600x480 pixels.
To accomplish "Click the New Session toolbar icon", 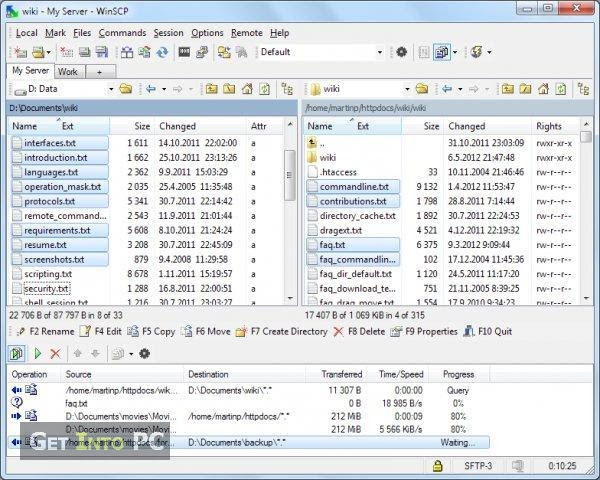I will (20, 52).
